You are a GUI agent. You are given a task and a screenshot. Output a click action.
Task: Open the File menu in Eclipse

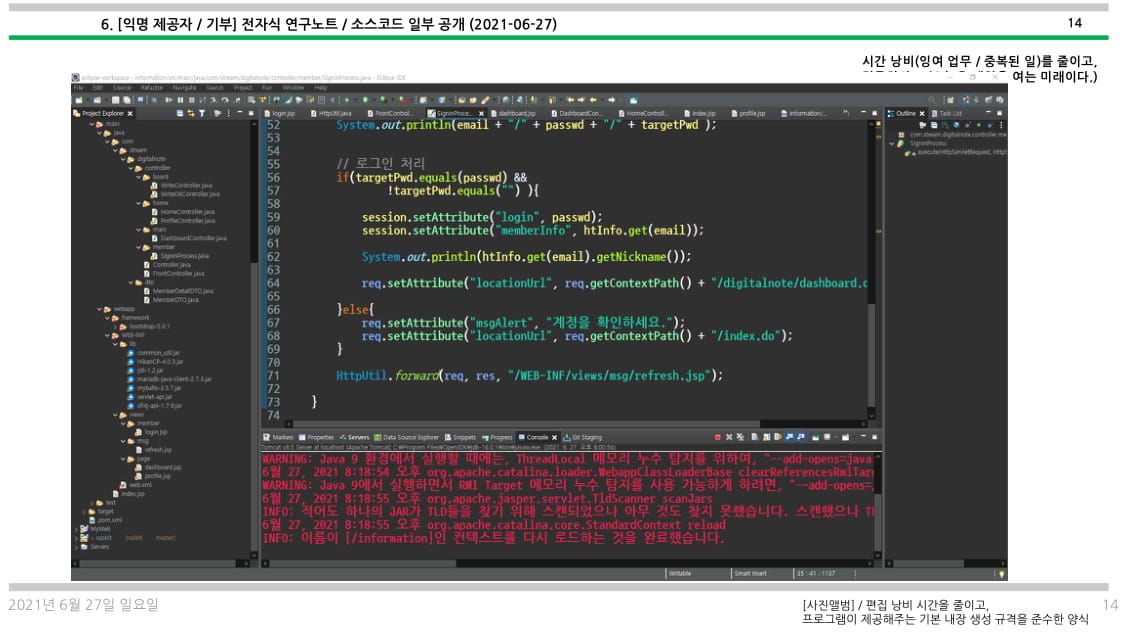pyautogui.click(x=78, y=88)
